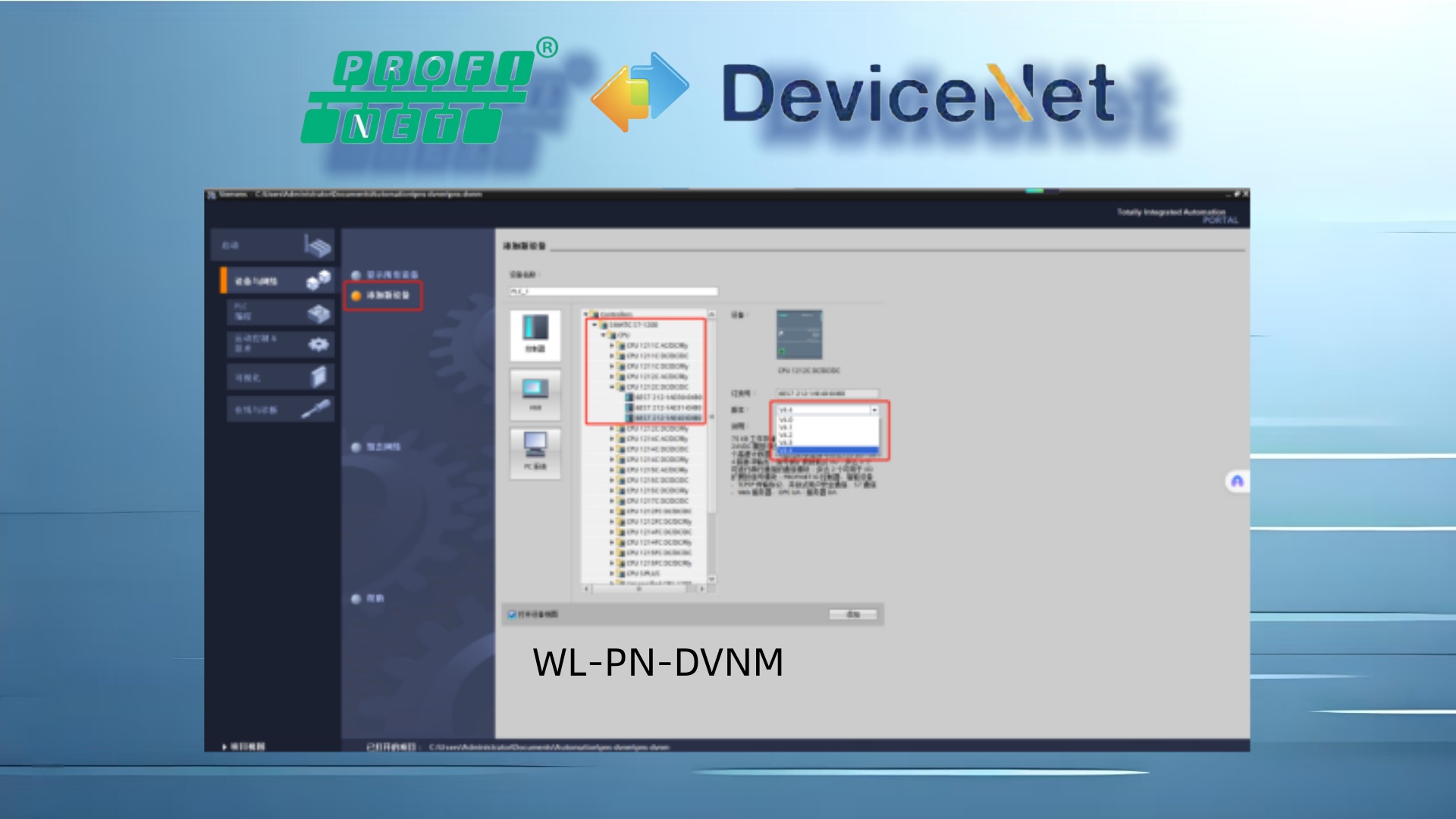Screen dimensions: 1456x819
Task: Select Add new device radio option
Action: [x=356, y=295]
